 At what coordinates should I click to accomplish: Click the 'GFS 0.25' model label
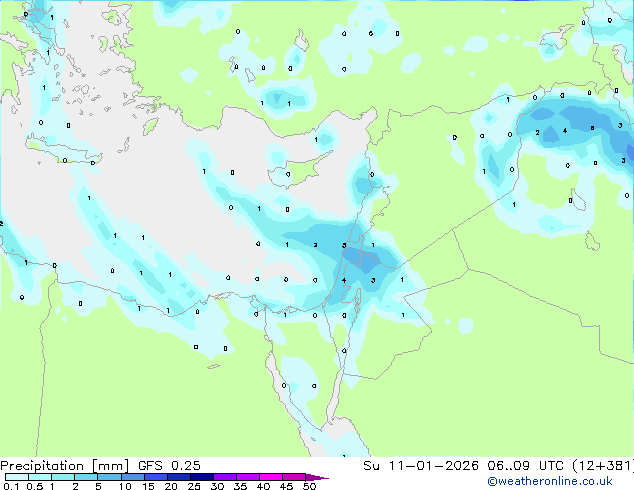pyautogui.click(x=169, y=466)
